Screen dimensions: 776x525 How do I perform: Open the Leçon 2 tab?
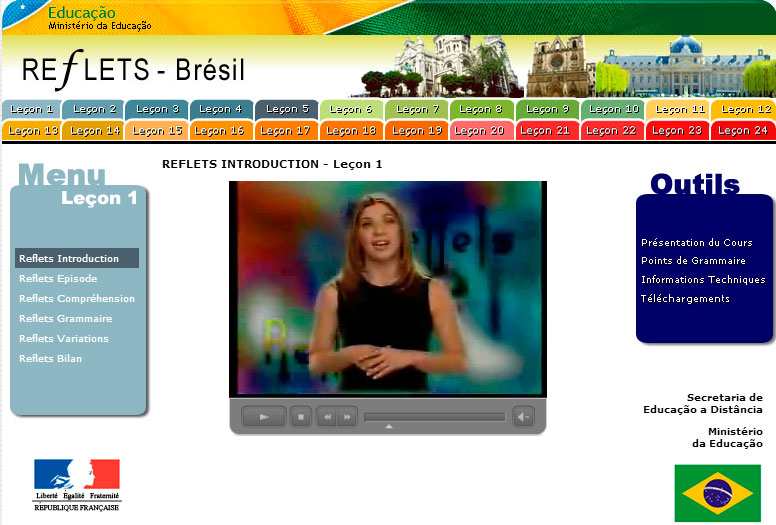tap(94, 109)
